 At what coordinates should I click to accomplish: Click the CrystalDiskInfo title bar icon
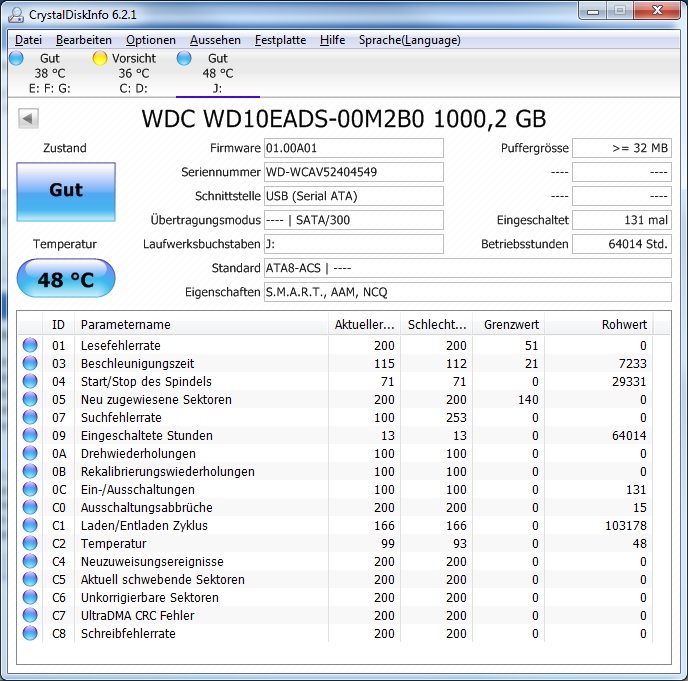coord(16,14)
